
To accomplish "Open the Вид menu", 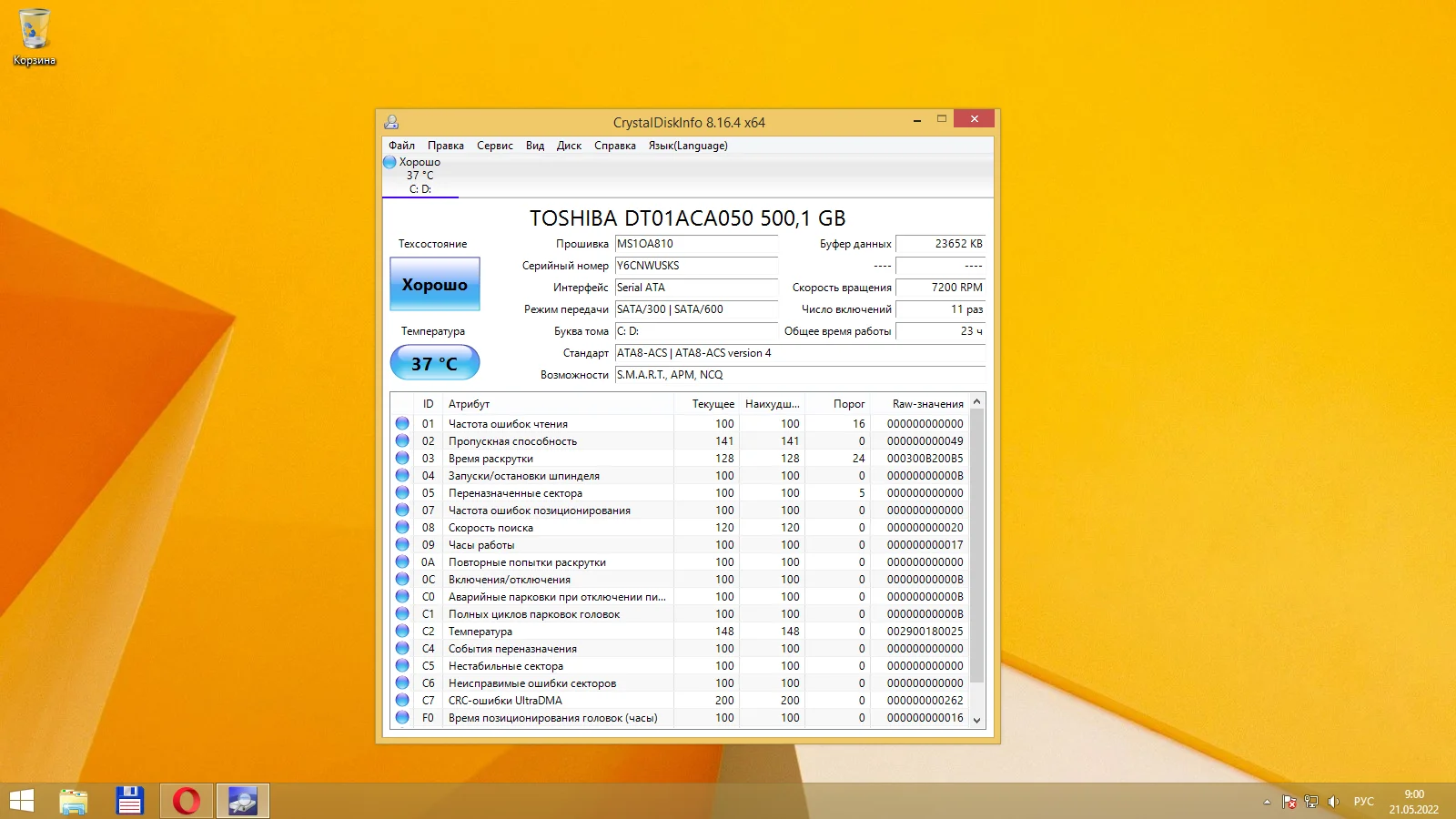I will point(535,146).
